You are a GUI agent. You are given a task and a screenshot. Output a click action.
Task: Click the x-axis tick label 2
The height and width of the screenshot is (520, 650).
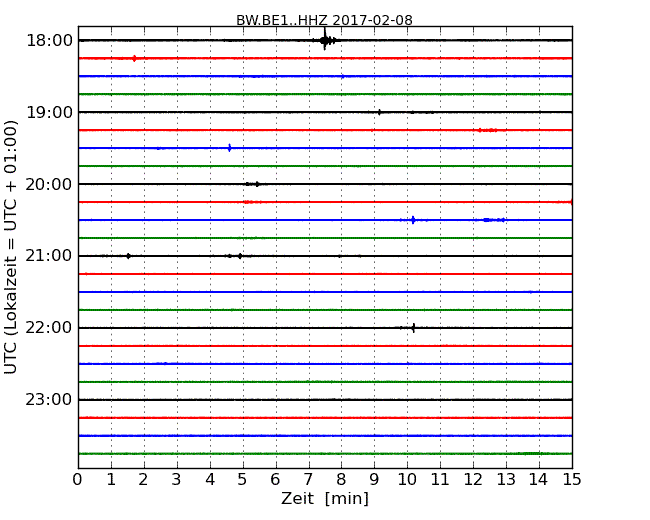coord(143,480)
